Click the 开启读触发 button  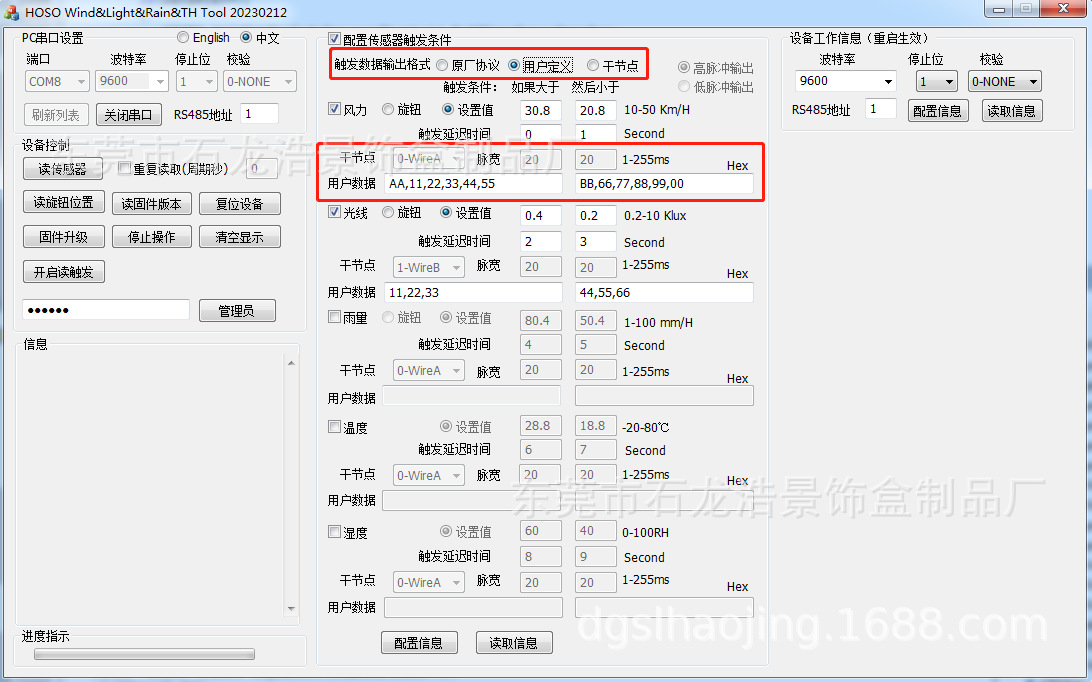coord(63,270)
